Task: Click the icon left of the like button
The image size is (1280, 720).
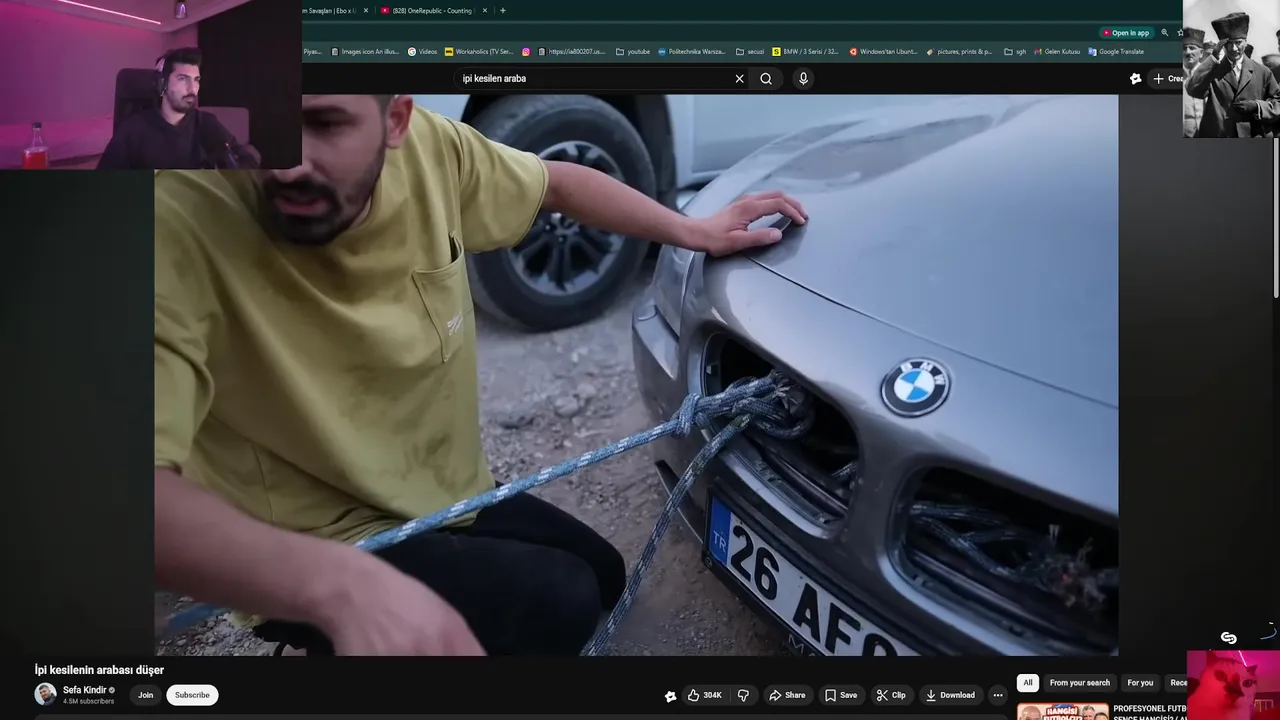Action: (671, 696)
